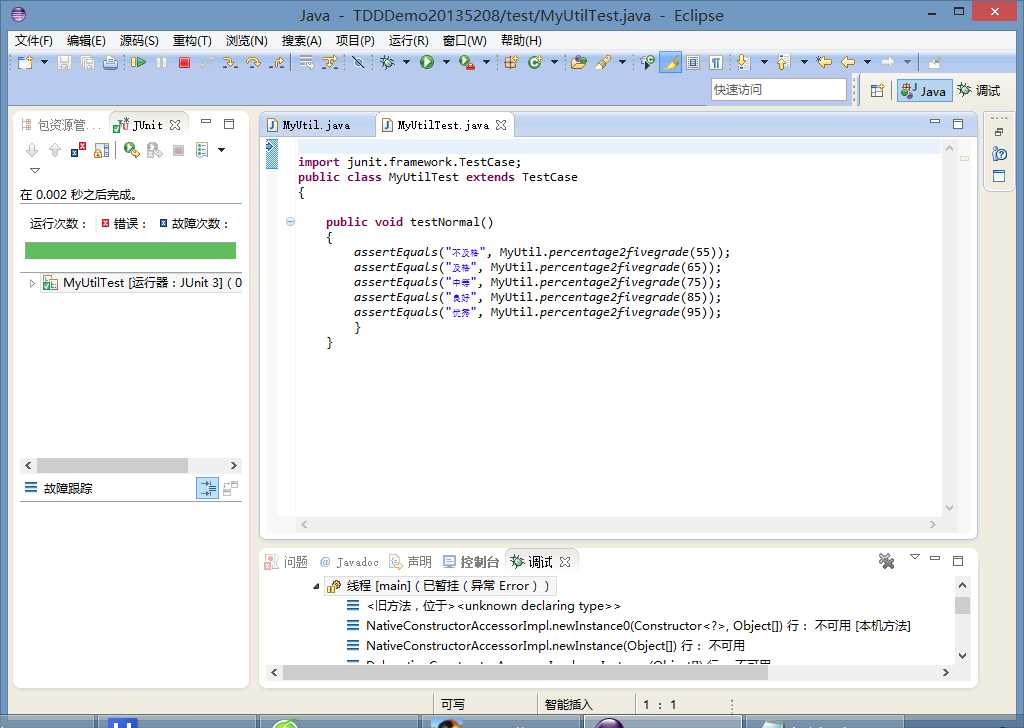The image size is (1024, 728).
Task: Open the 窗口(W) menu
Action: (x=464, y=40)
